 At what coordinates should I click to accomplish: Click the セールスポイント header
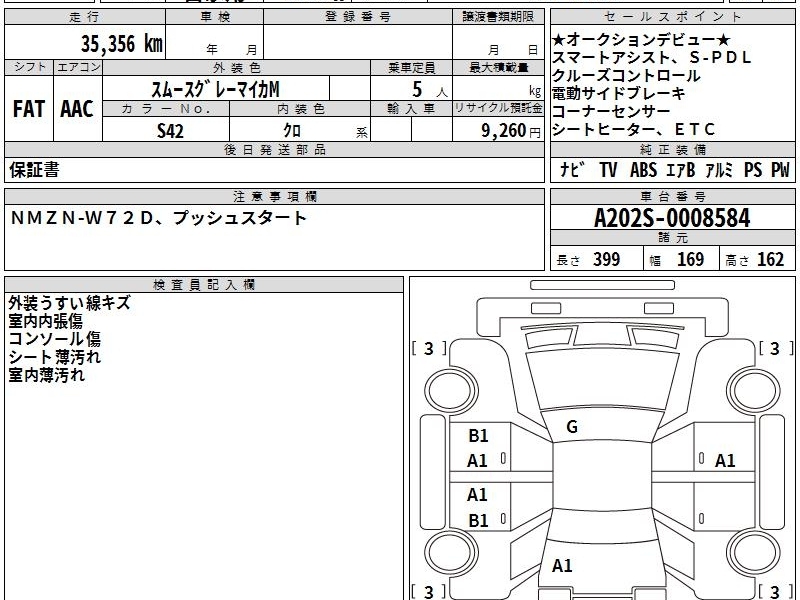[x=672, y=17]
